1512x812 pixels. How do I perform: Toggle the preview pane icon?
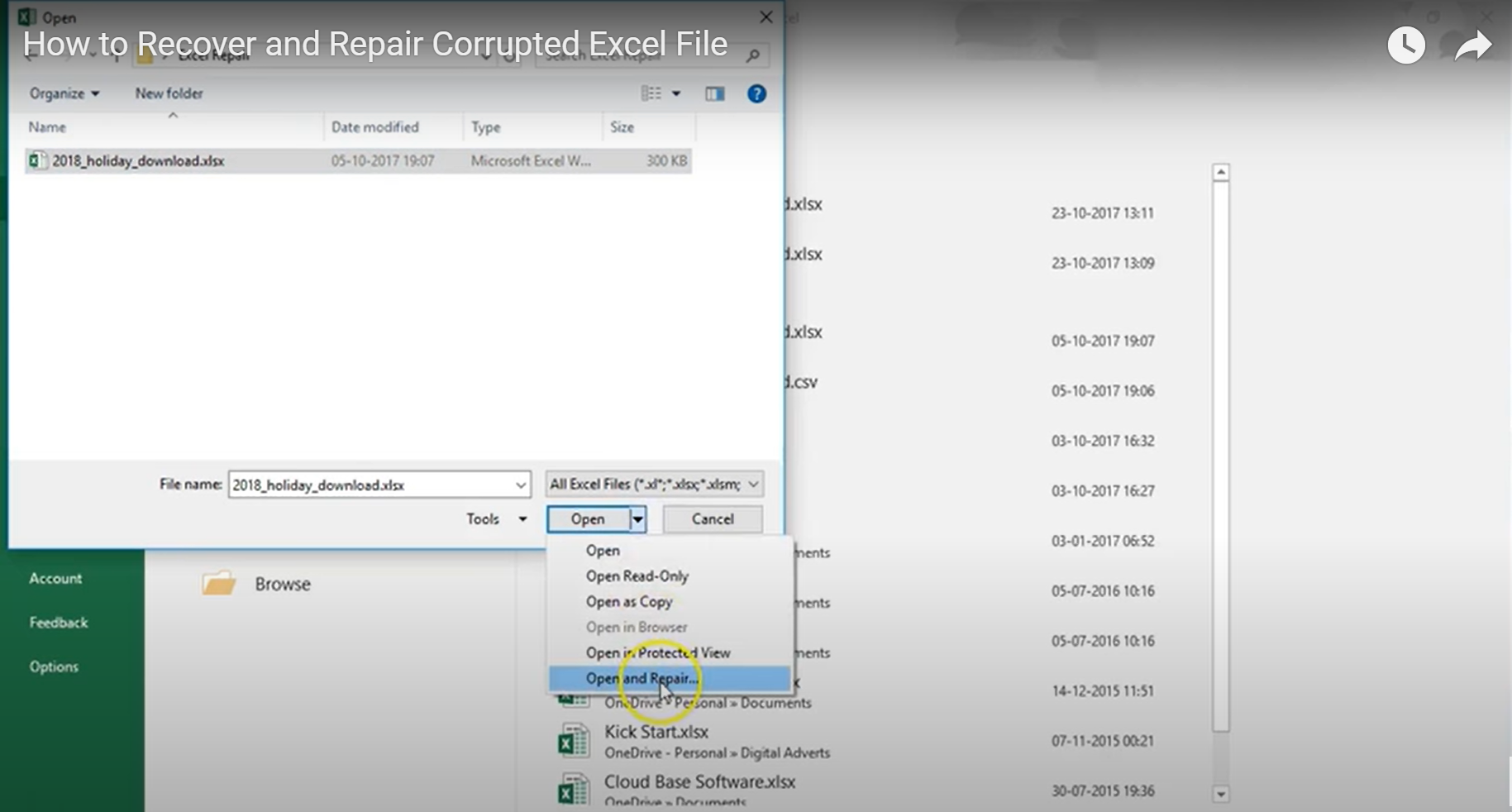[714, 94]
